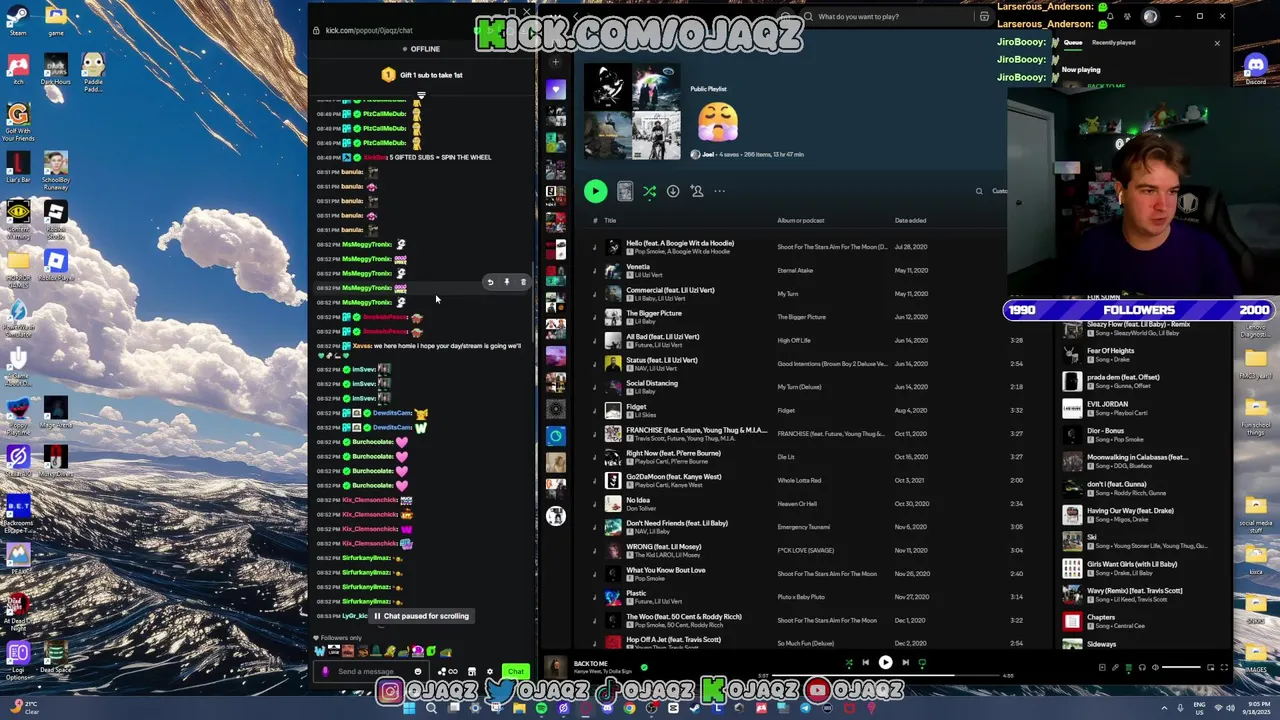Resume chat via Chat paused for scrolling
The image size is (1280, 720).
pos(421,616)
